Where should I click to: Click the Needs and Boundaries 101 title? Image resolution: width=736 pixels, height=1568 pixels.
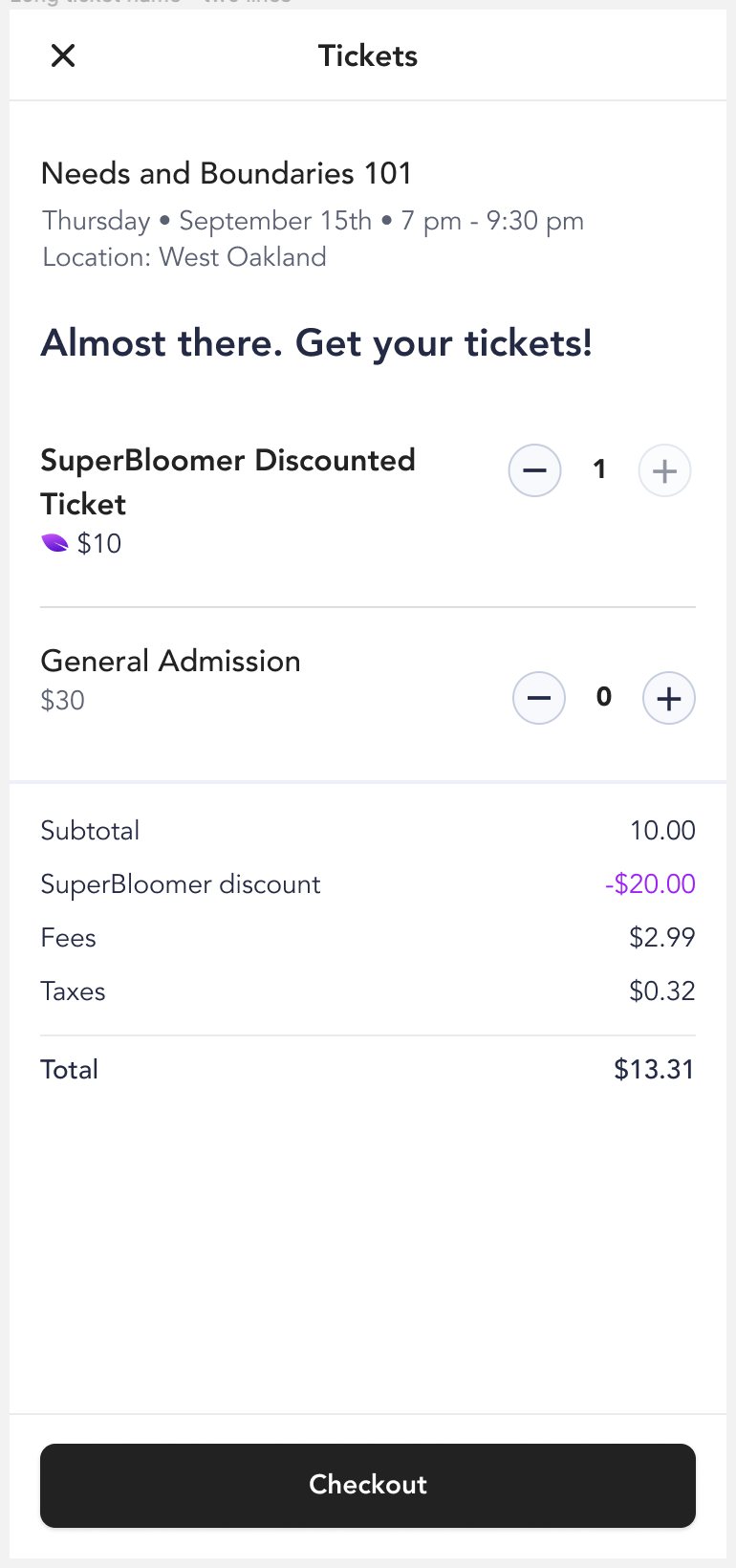227,173
